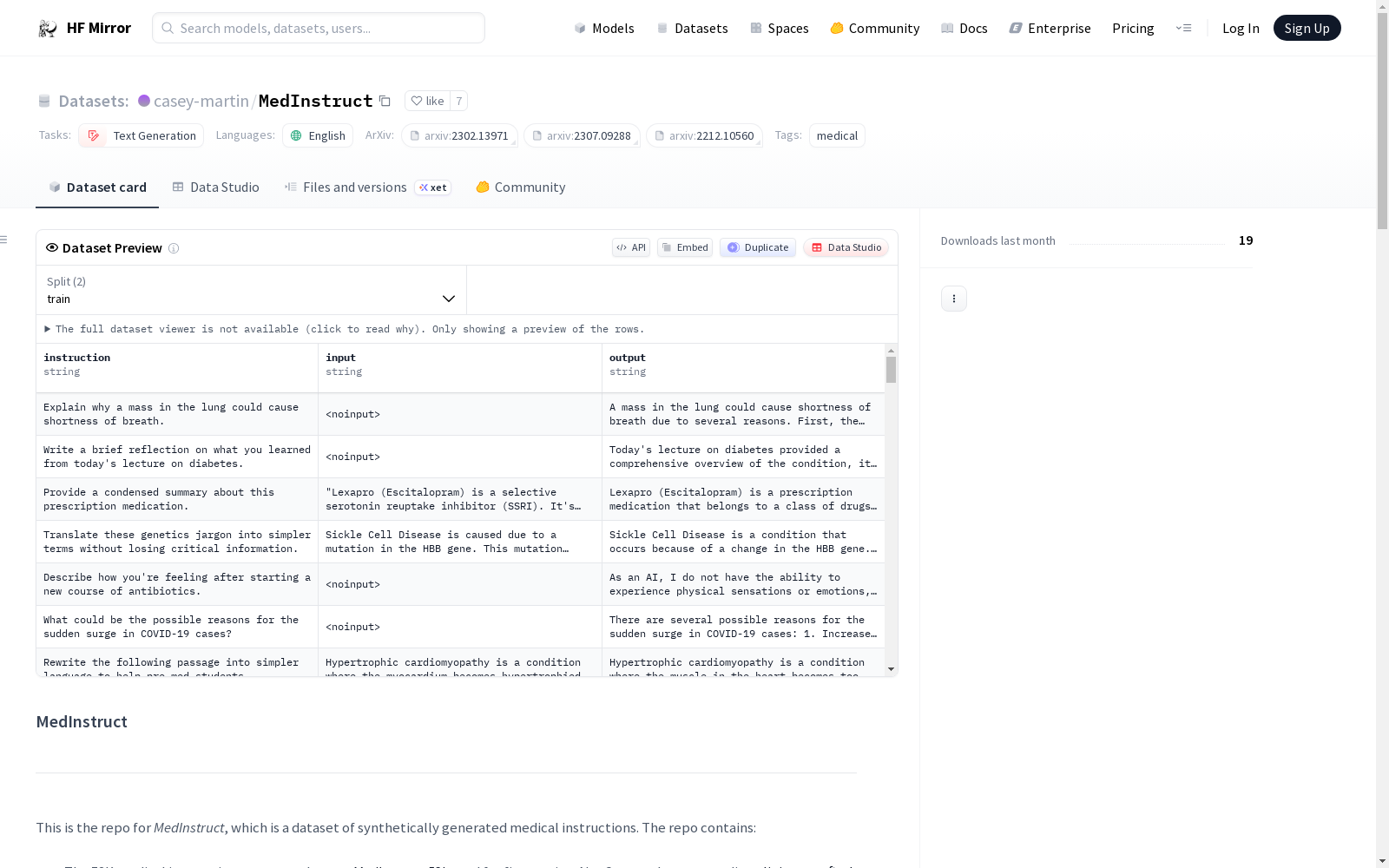Toggle the table of contents sidebar icon
Viewport: 1389px width, 868px height.
[4, 240]
